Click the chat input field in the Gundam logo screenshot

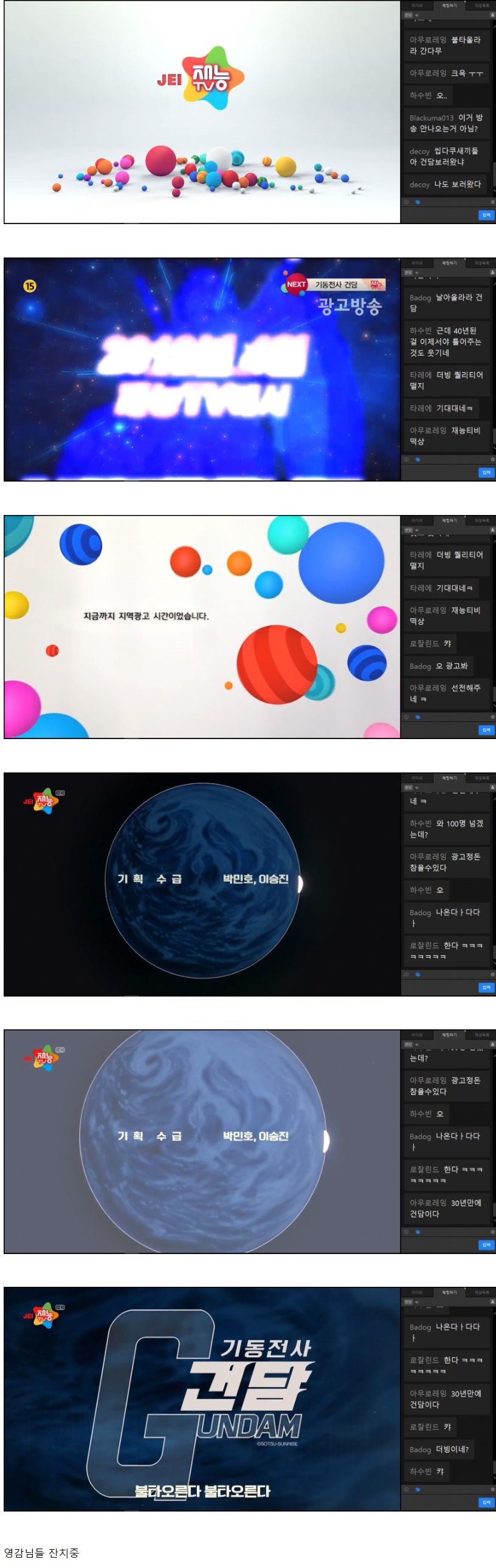pyautogui.click(x=439, y=1502)
